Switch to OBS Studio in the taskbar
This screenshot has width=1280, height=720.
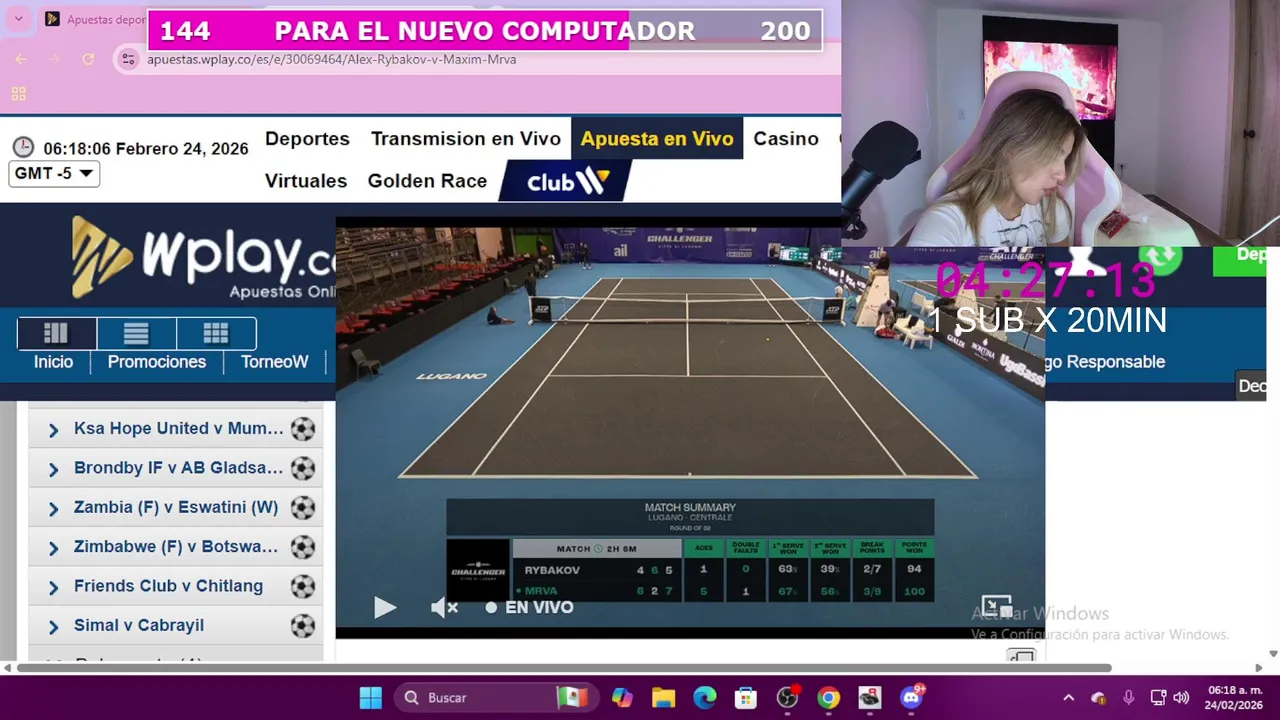click(788, 697)
